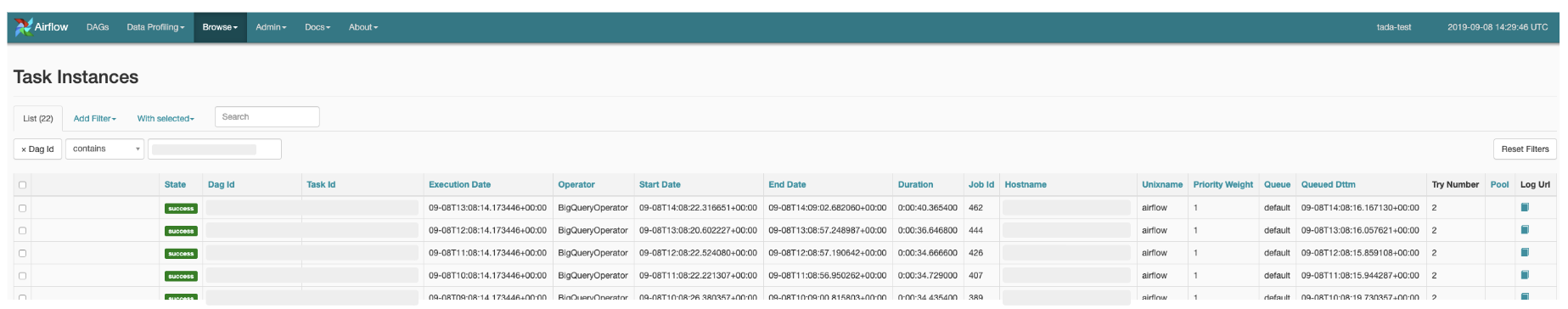Image resolution: width=1568 pixels, height=309 pixels.
Task: Click the Search input field
Action: tap(267, 117)
